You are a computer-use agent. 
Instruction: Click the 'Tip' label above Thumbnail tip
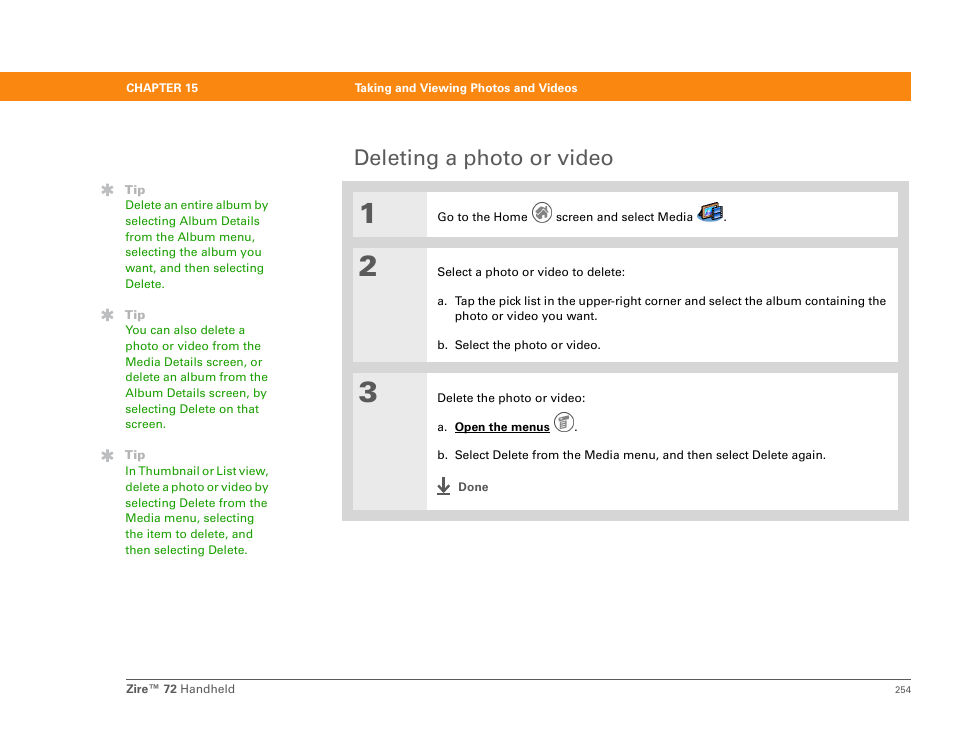[135, 454]
